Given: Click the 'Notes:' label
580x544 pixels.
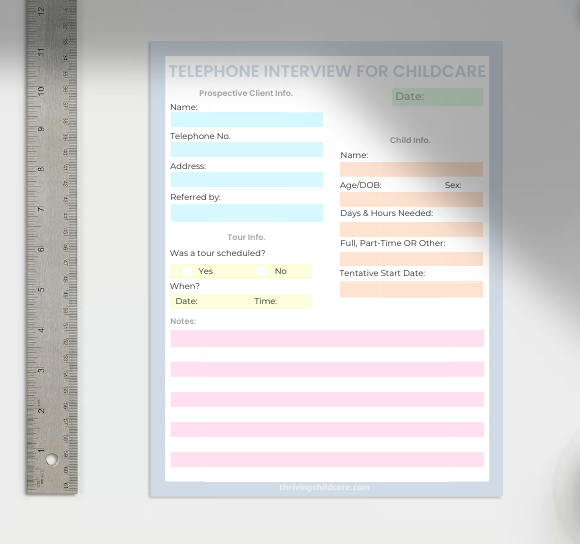Looking at the screenshot, I should (183, 321).
